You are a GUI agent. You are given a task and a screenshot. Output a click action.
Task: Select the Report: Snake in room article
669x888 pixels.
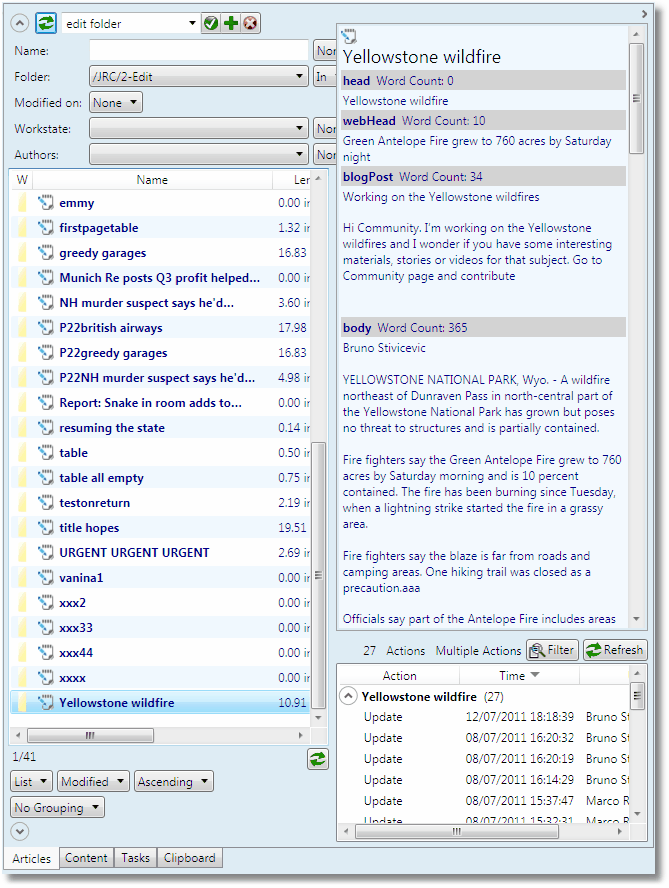160,403
